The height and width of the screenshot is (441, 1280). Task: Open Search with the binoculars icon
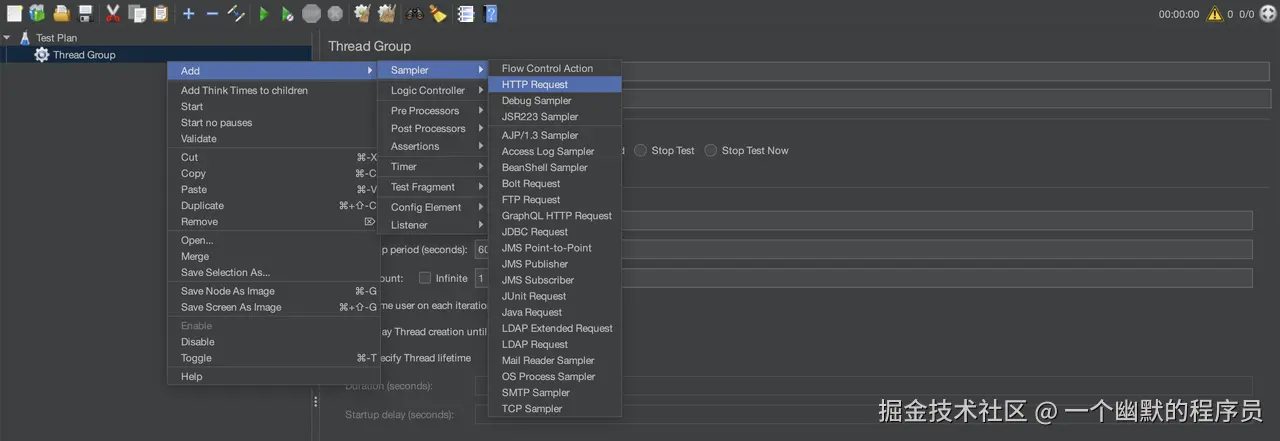point(414,14)
